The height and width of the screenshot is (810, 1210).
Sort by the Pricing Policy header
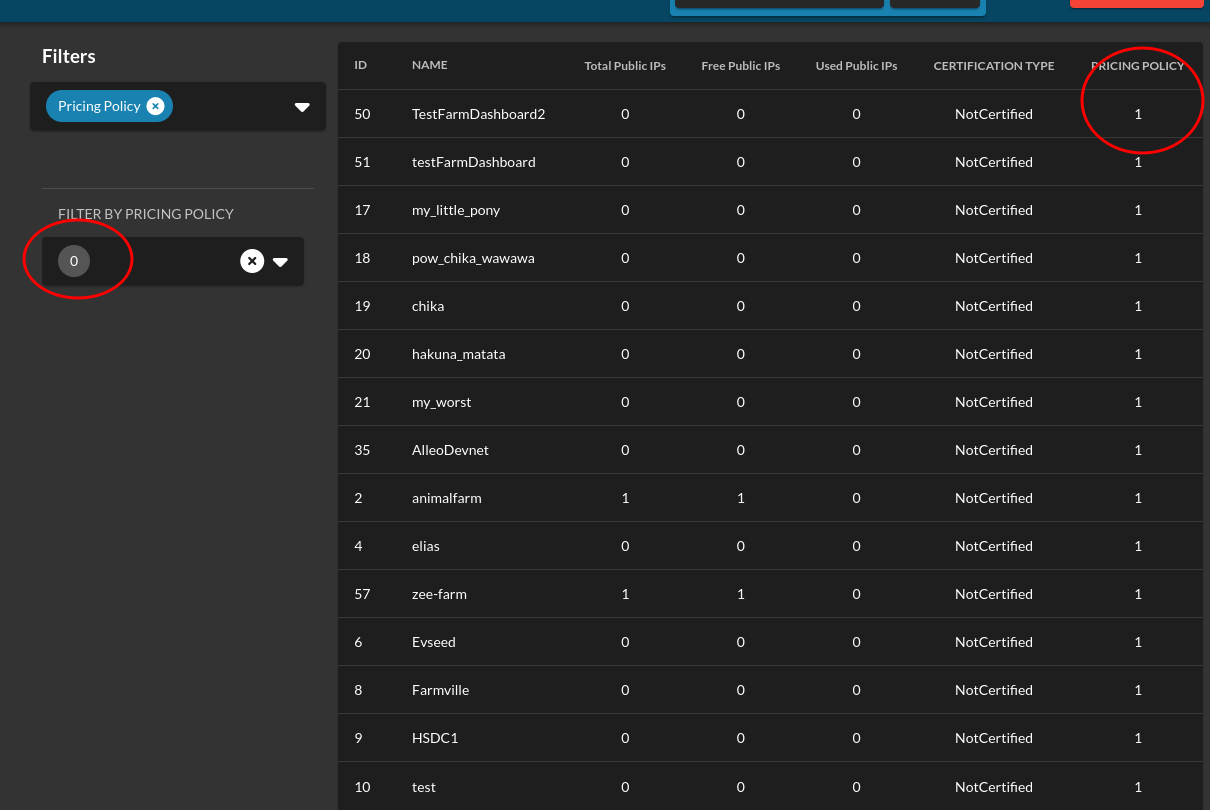tap(1137, 65)
